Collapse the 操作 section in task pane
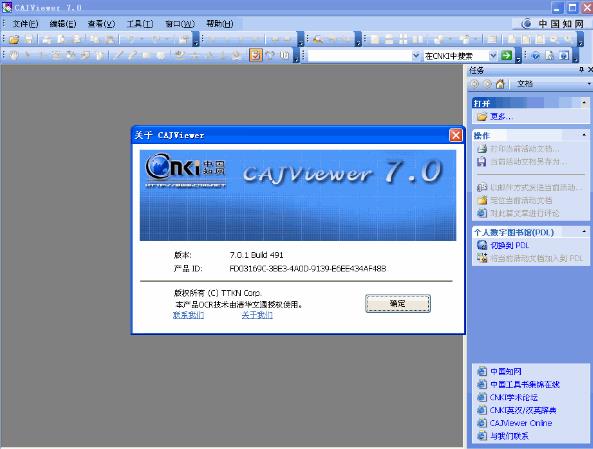 coord(584,135)
